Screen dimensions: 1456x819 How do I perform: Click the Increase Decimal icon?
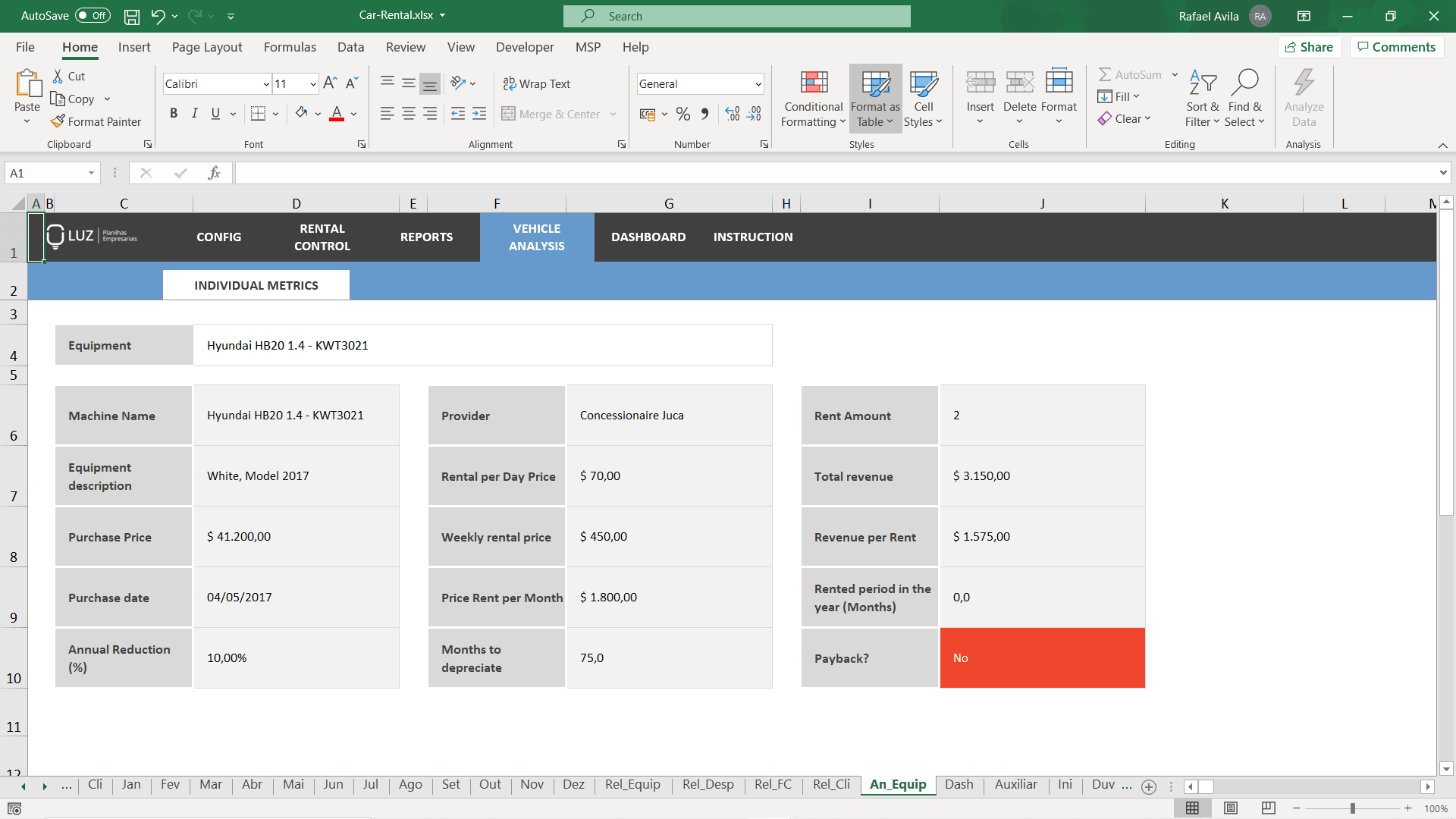pyautogui.click(x=731, y=114)
